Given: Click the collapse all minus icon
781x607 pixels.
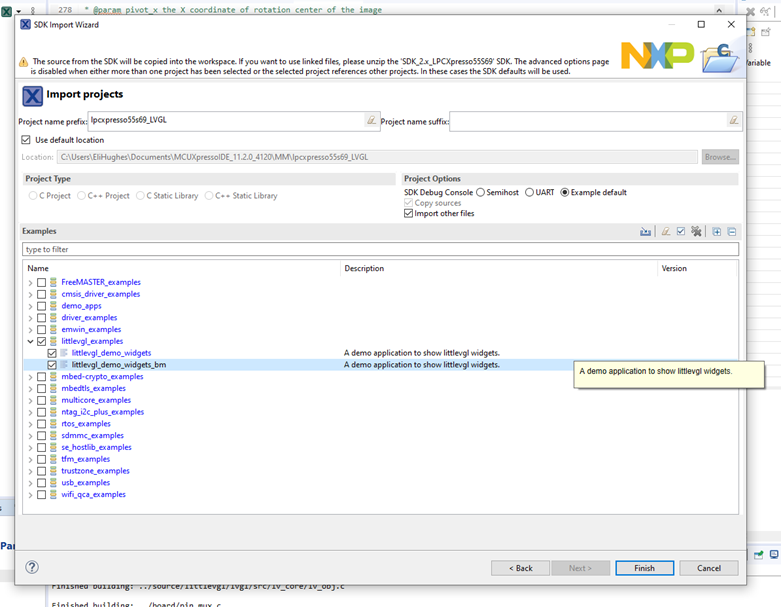Looking at the screenshot, I should click(x=731, y=232).
